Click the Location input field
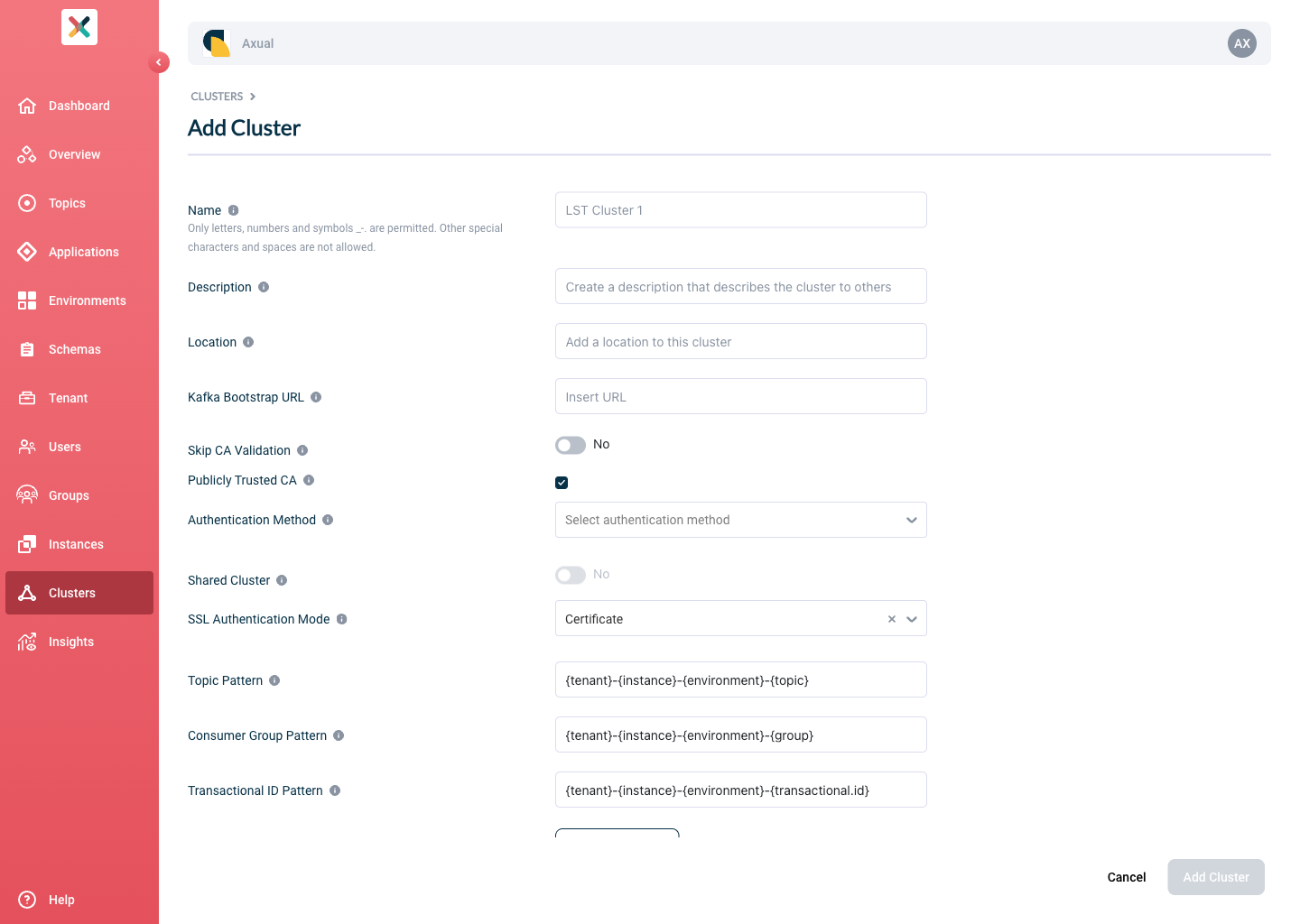Viewport: 1300px width, 924px height. pos(741,342)
